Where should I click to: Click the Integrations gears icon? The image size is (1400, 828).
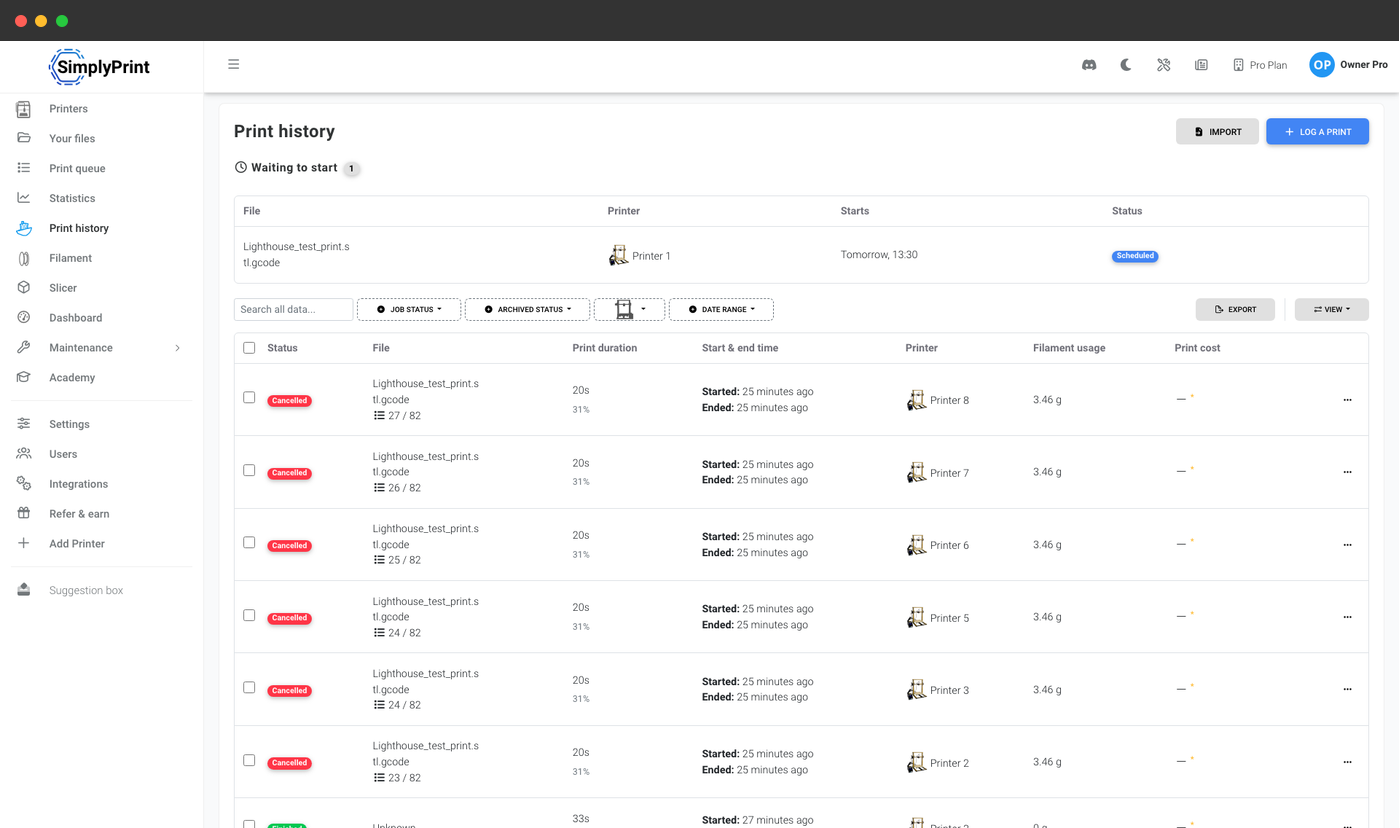point(23,484)
